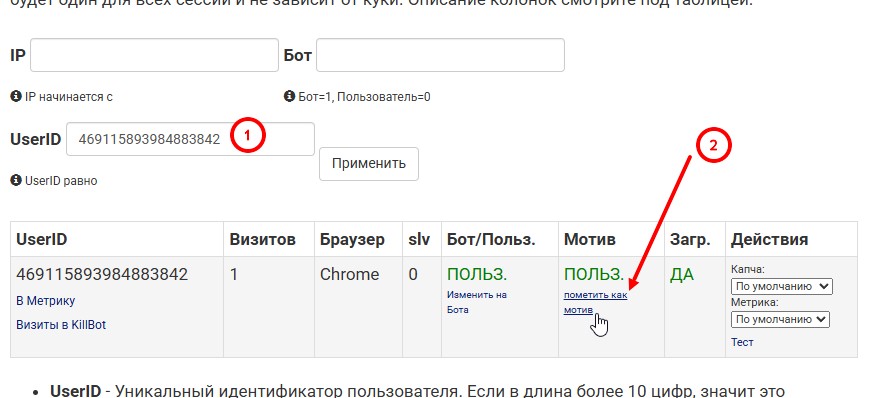Click info icon next to 'UserID равно'

coord(16,181)
